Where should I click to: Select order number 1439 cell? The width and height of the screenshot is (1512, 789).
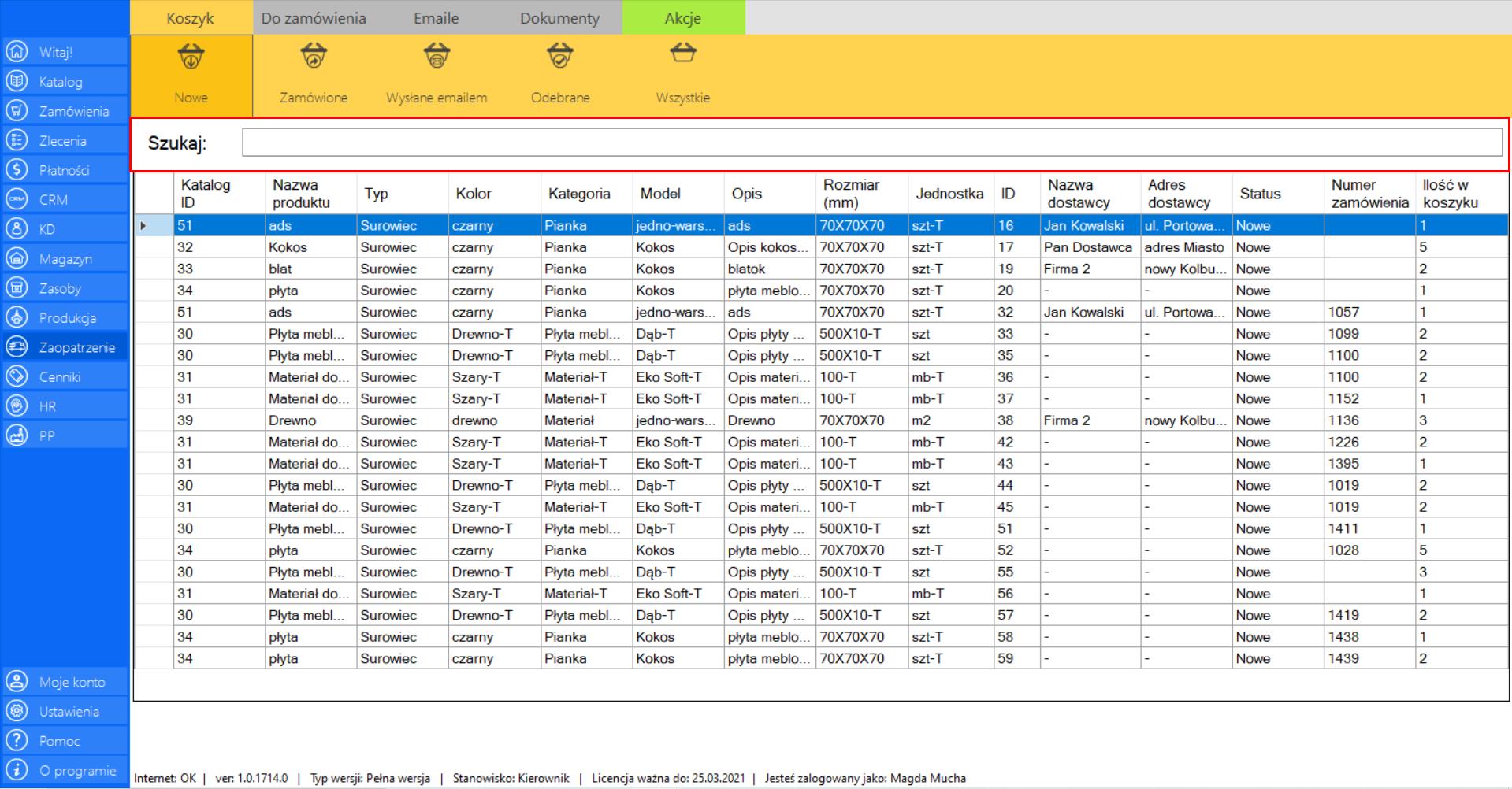[1369, 658]
